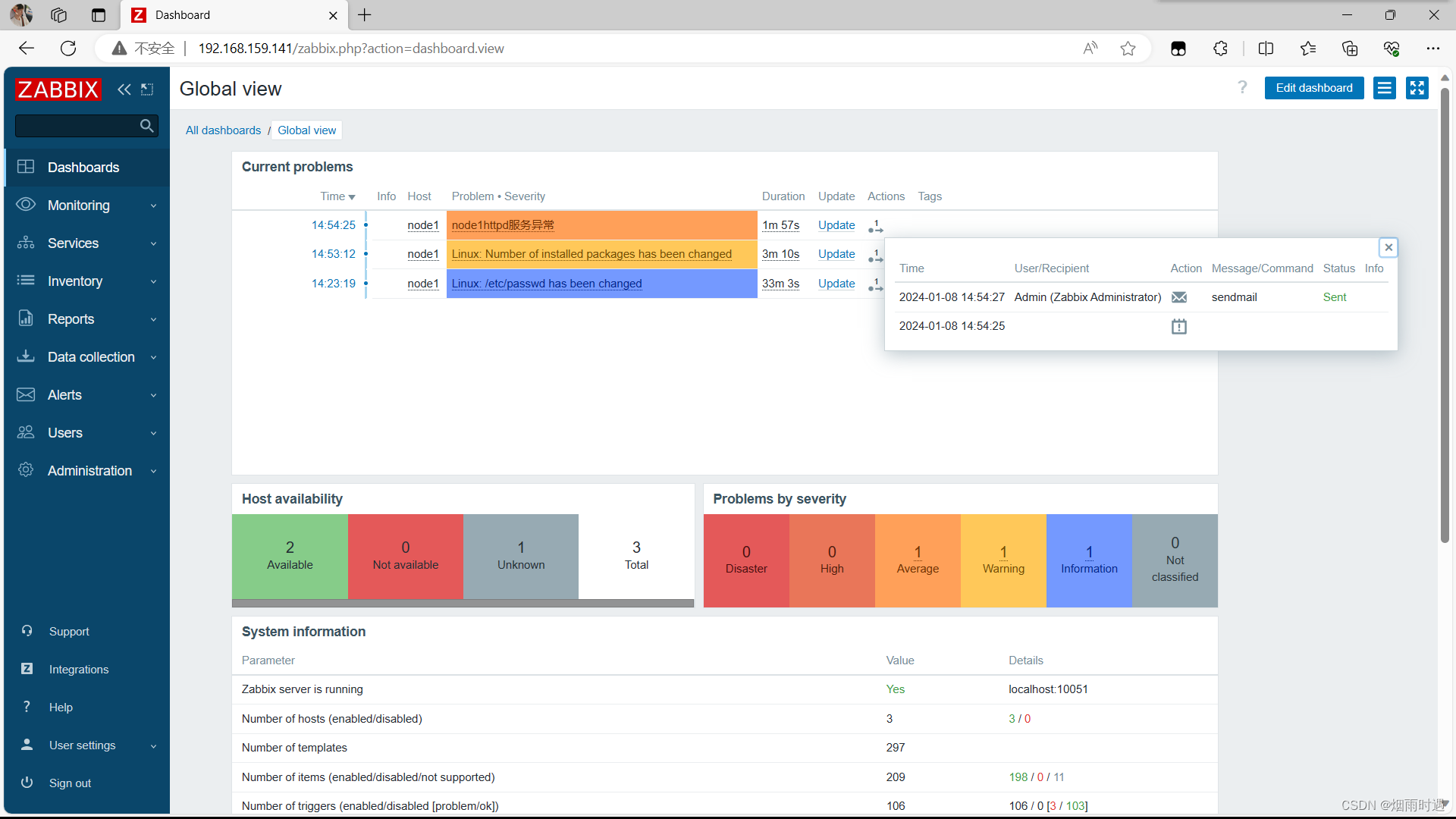Click the Average severity tile
1456x819 pixels.
coord(918,560)
